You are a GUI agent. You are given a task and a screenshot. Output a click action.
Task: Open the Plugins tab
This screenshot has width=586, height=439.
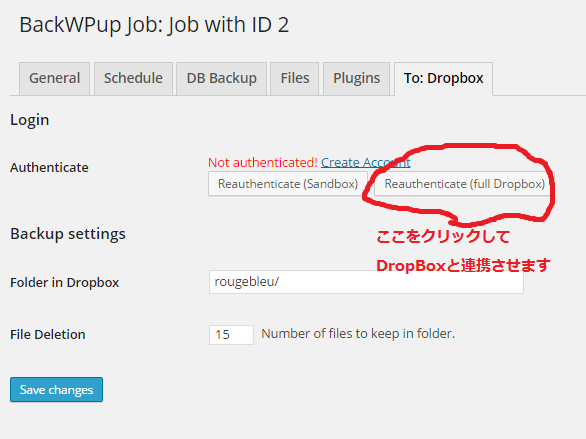pyautogui.click(x=357, y=78)
